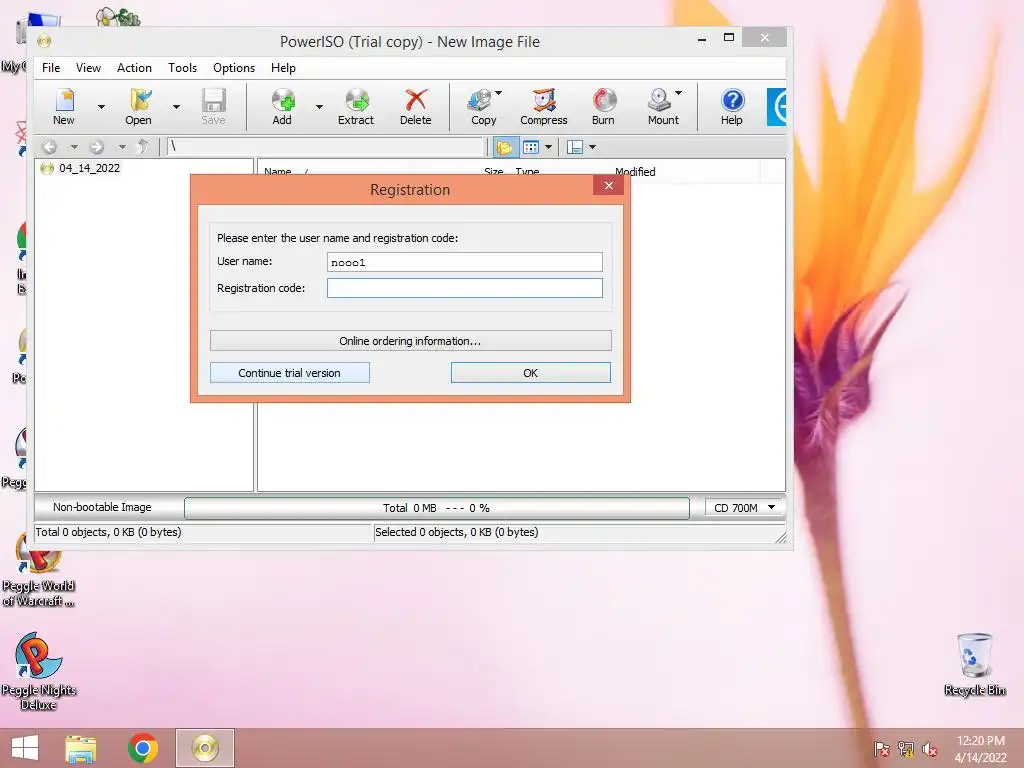Screen dimensions: 1024x768
Task: Click the Forward navigation arrow
Action: point(97,148)
